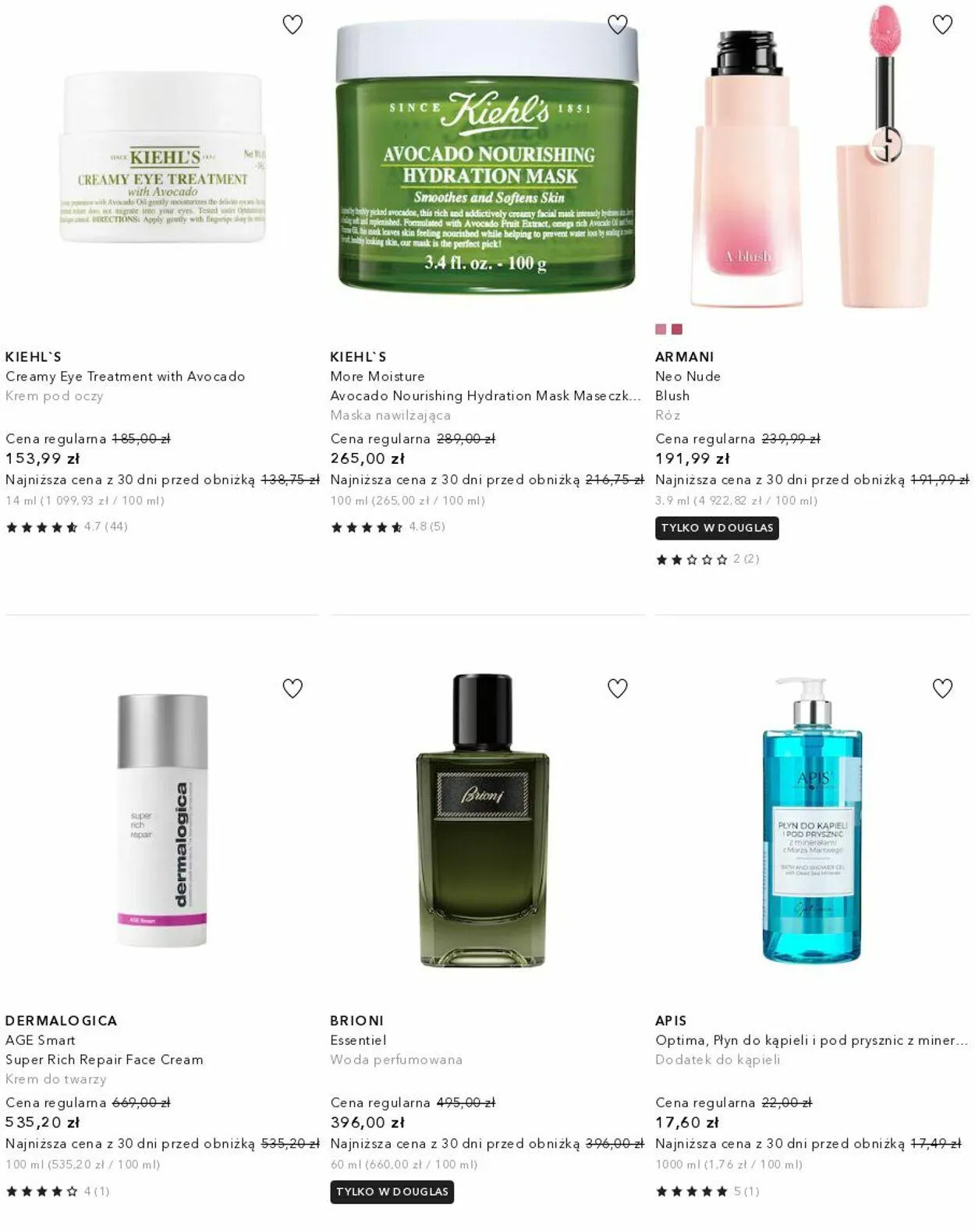This screenshot has height=1232, width=975.
Task: View the Dermalogica bottle image
Action: 162,820
